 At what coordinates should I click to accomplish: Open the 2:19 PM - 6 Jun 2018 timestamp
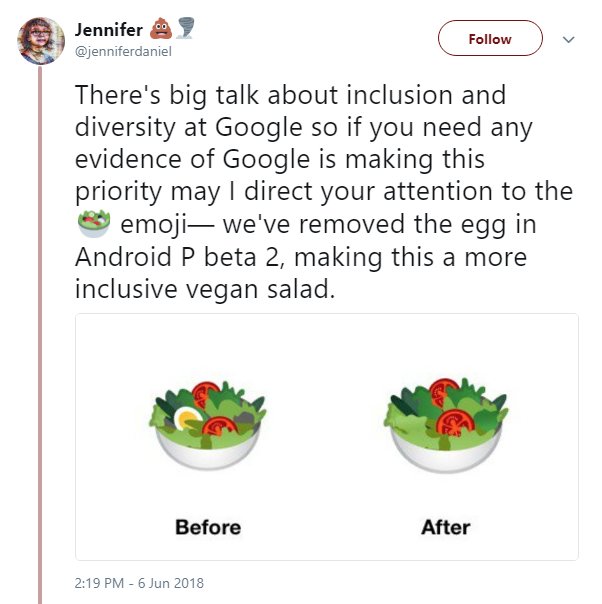139,582
